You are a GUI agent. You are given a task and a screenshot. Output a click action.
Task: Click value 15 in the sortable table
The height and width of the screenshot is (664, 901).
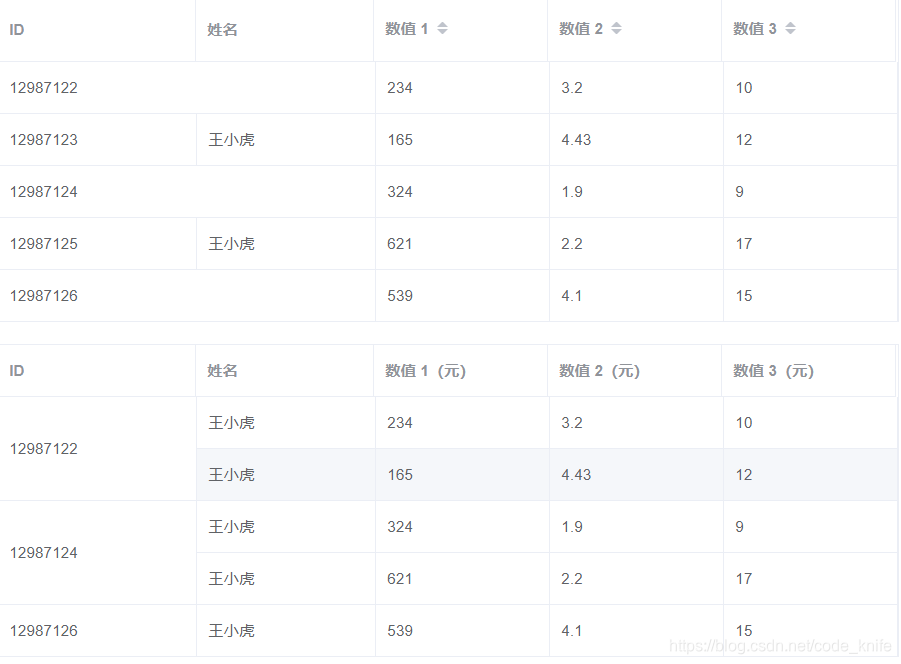[744, 295]
